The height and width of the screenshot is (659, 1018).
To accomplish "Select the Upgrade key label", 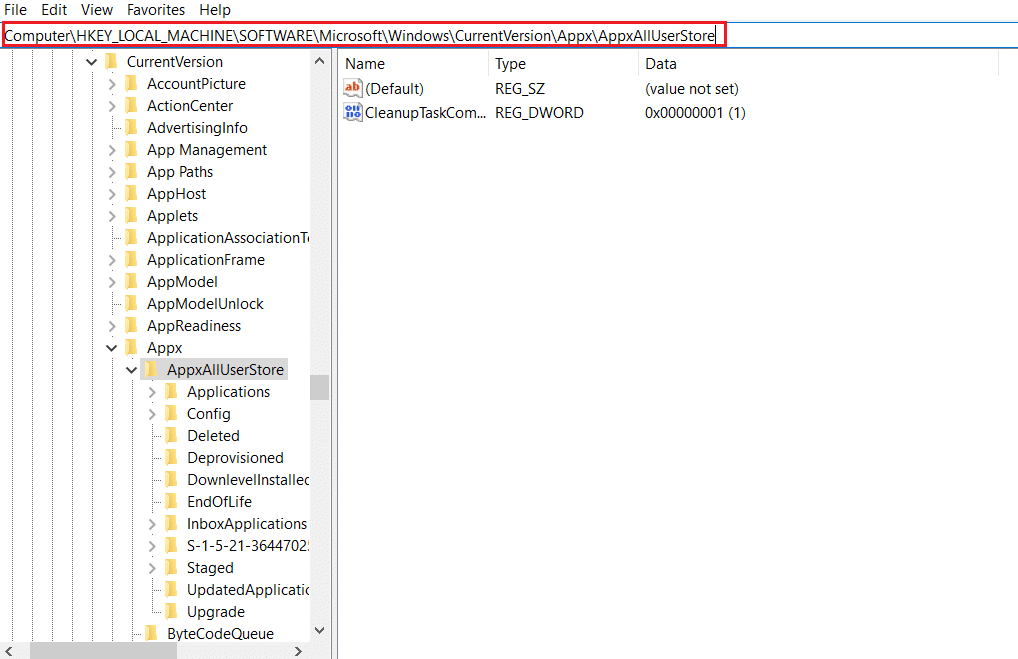I will click(216, 612).
